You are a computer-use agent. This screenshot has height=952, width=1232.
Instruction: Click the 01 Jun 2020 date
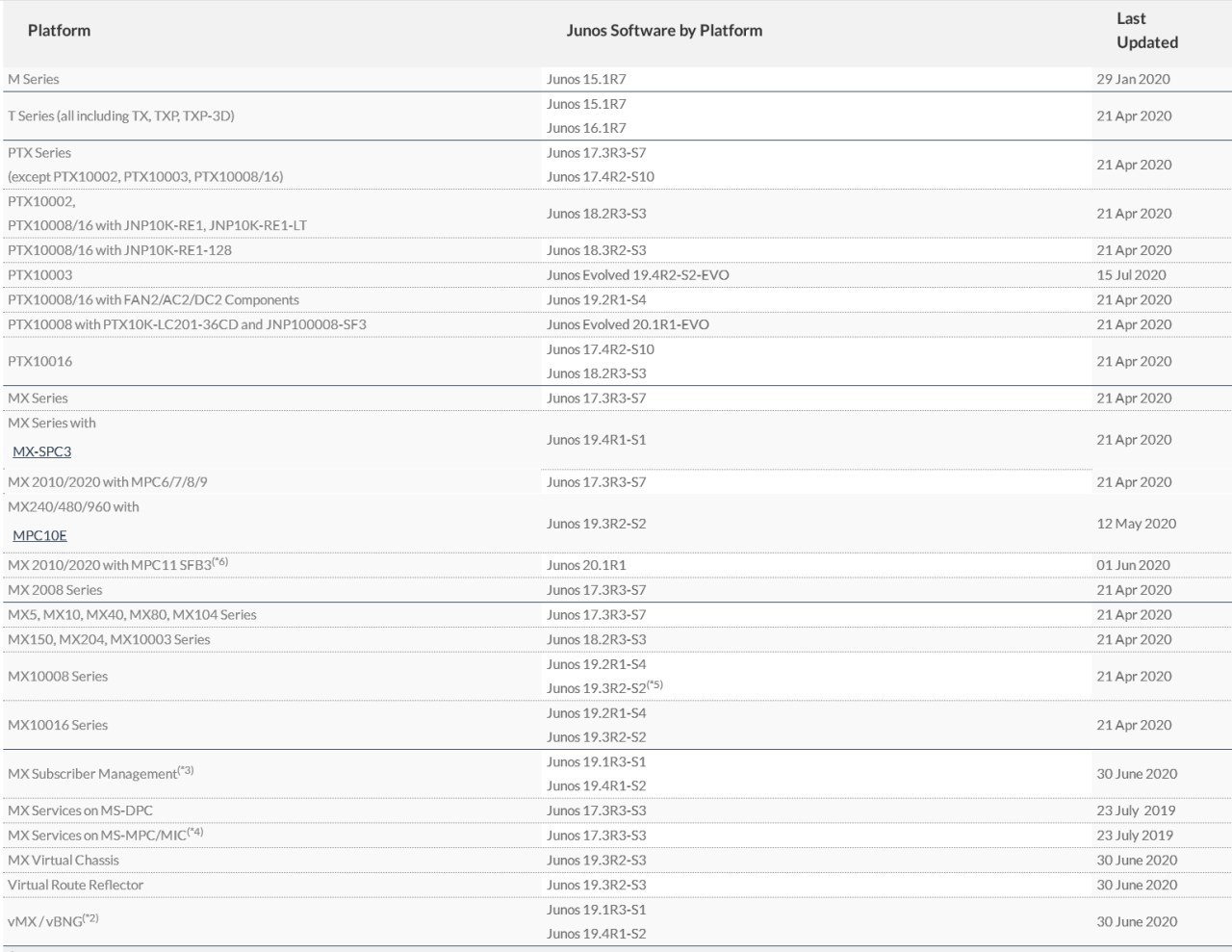[x=1133, y=565]
